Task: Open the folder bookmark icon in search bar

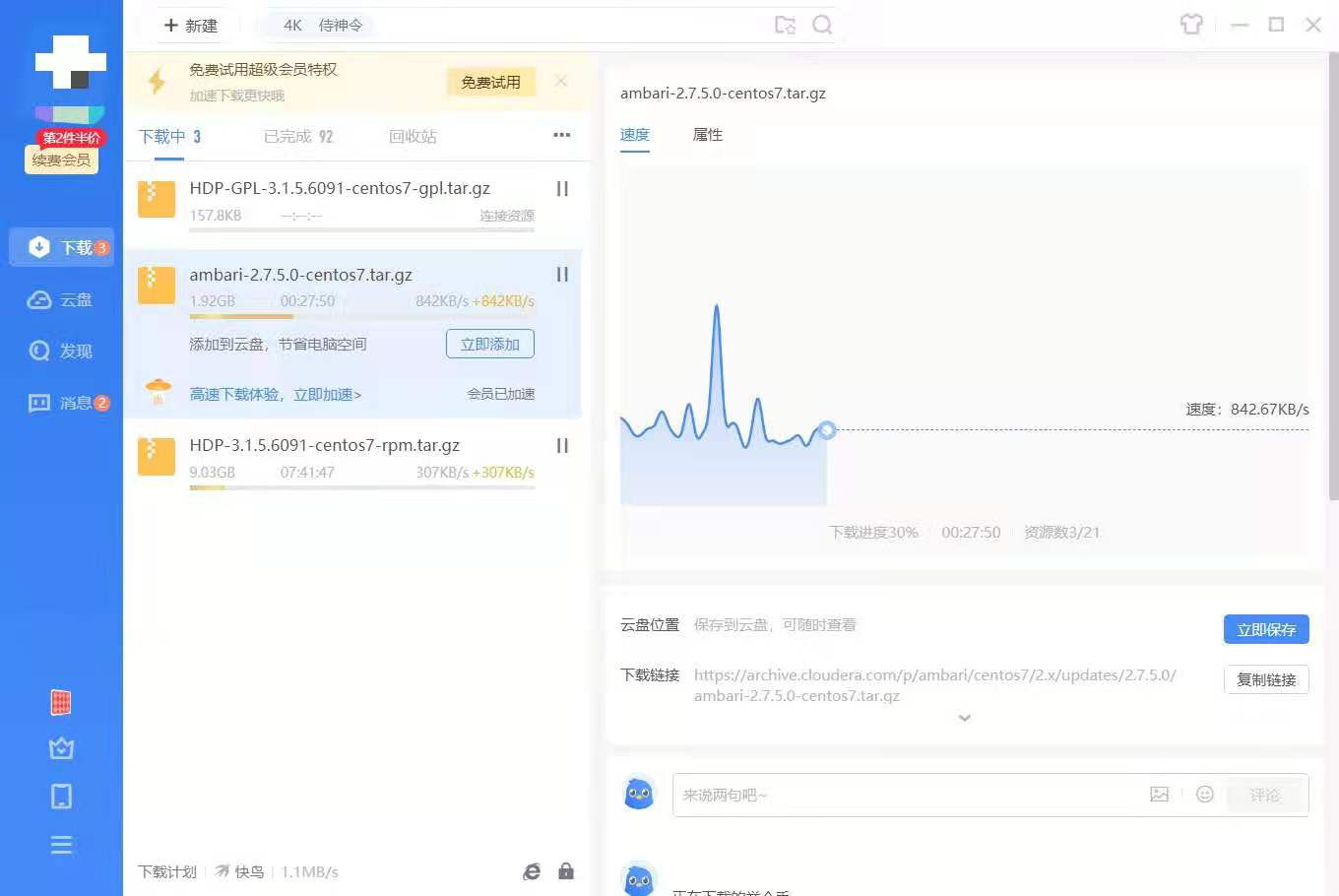Action: (x=785, y=25)
